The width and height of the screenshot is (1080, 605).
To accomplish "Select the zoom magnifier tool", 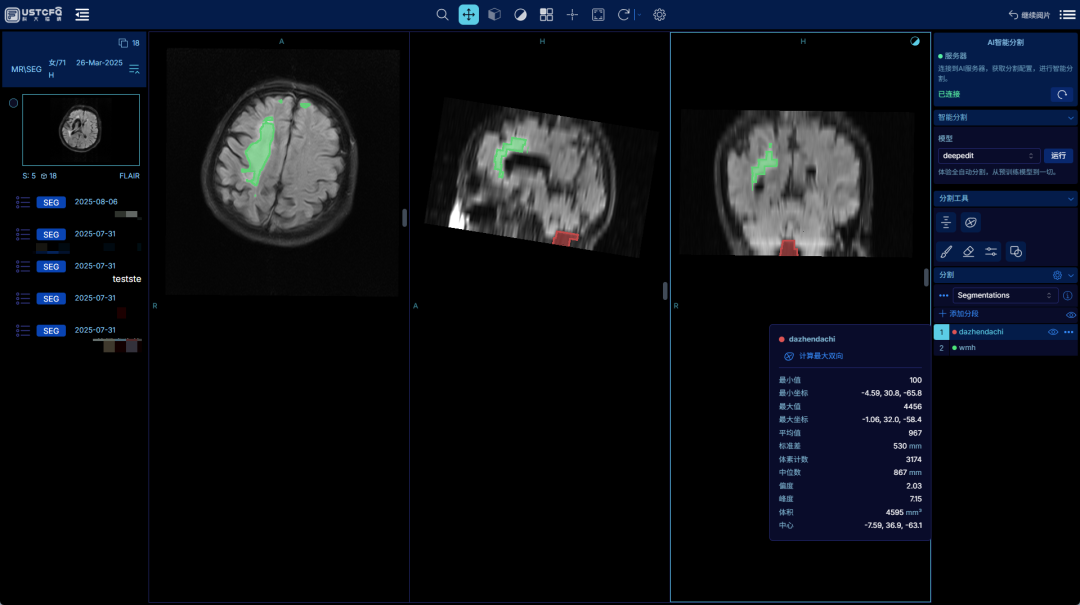I will pos(442,15).
